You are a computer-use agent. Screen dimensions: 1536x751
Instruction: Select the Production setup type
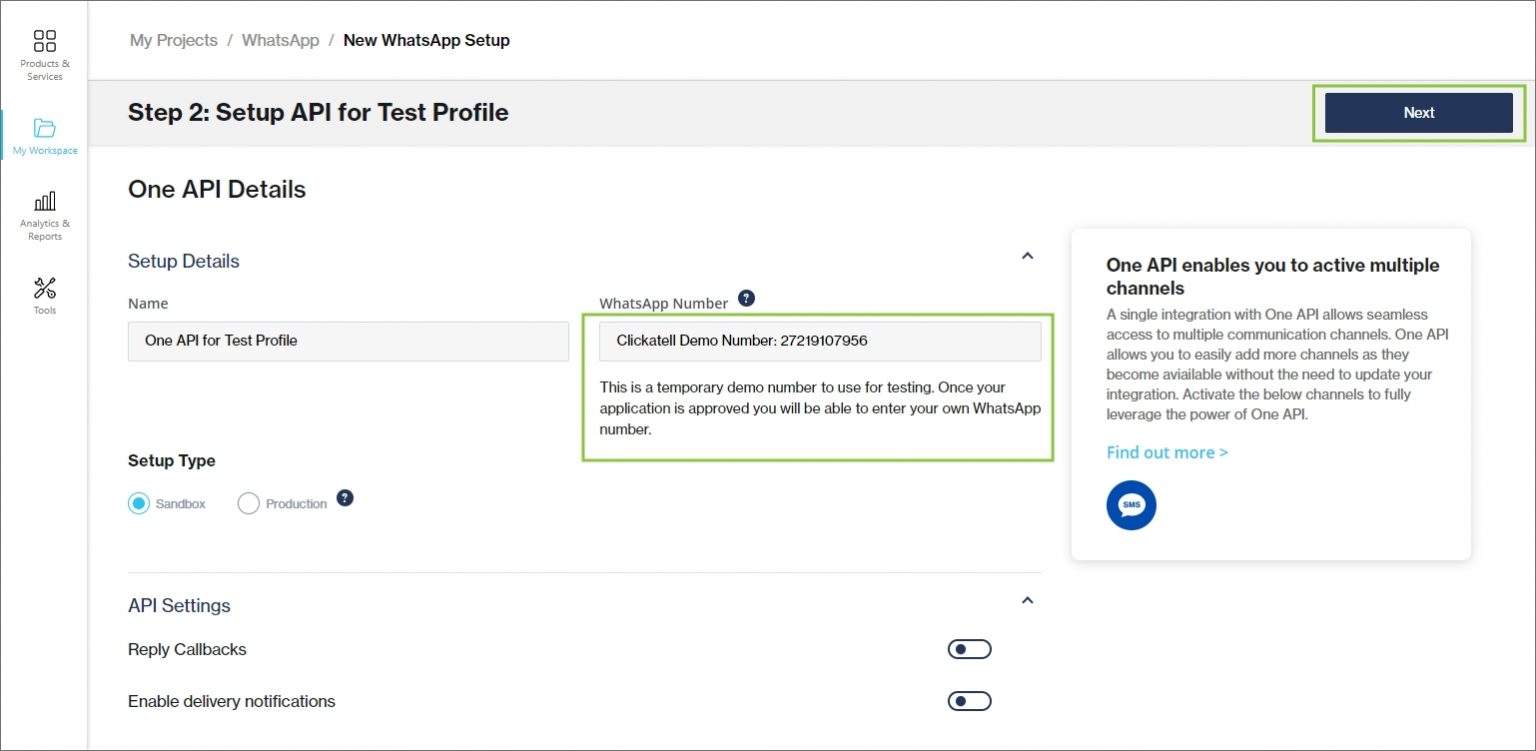(248, 503)
